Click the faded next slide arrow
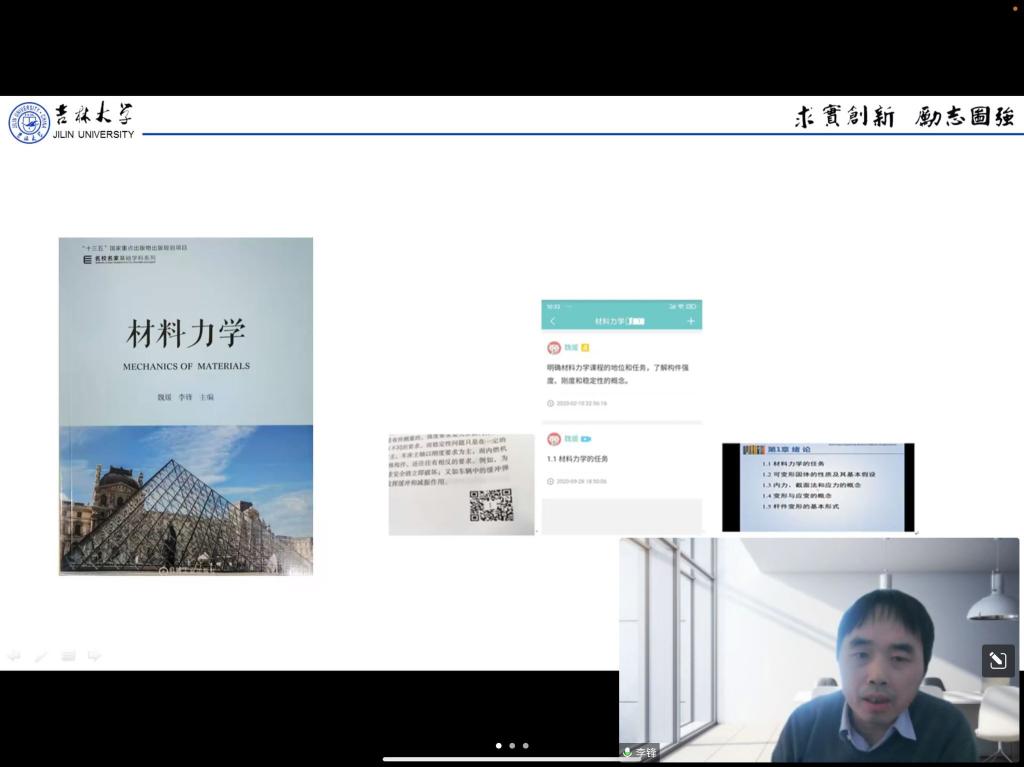The height and width of the screenshot is (767, 1024). click(x=95, y=656)
